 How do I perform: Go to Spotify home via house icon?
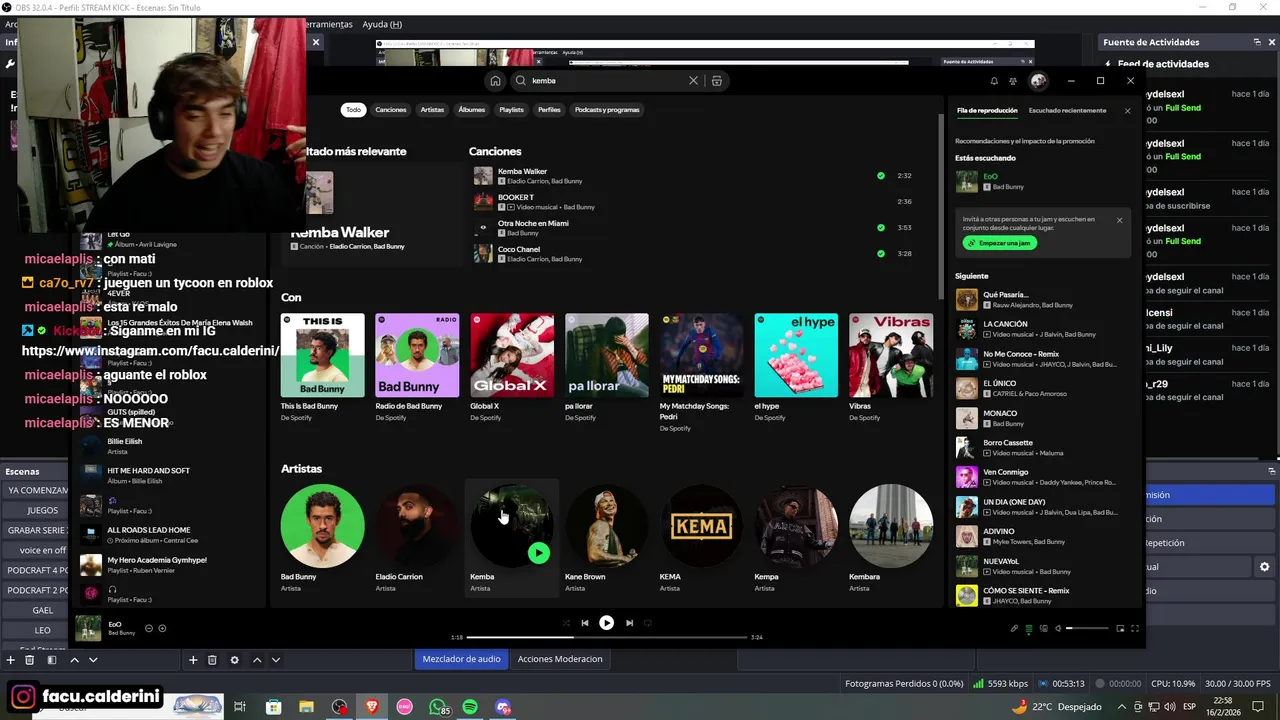tap(495, 81)
